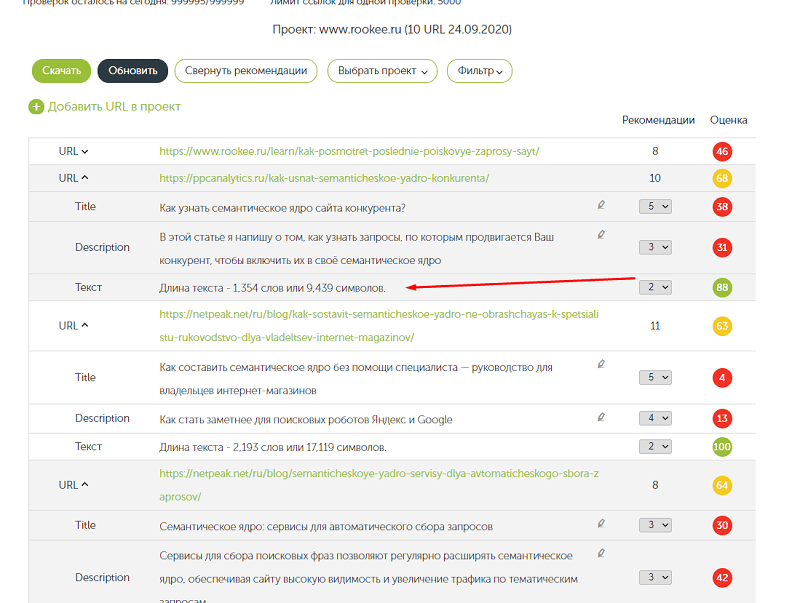Open recommendations dropdown showing 2 for 1,354-word text
Image resolution: width=800 pixels, height=603 pixels.
(655, 288)
